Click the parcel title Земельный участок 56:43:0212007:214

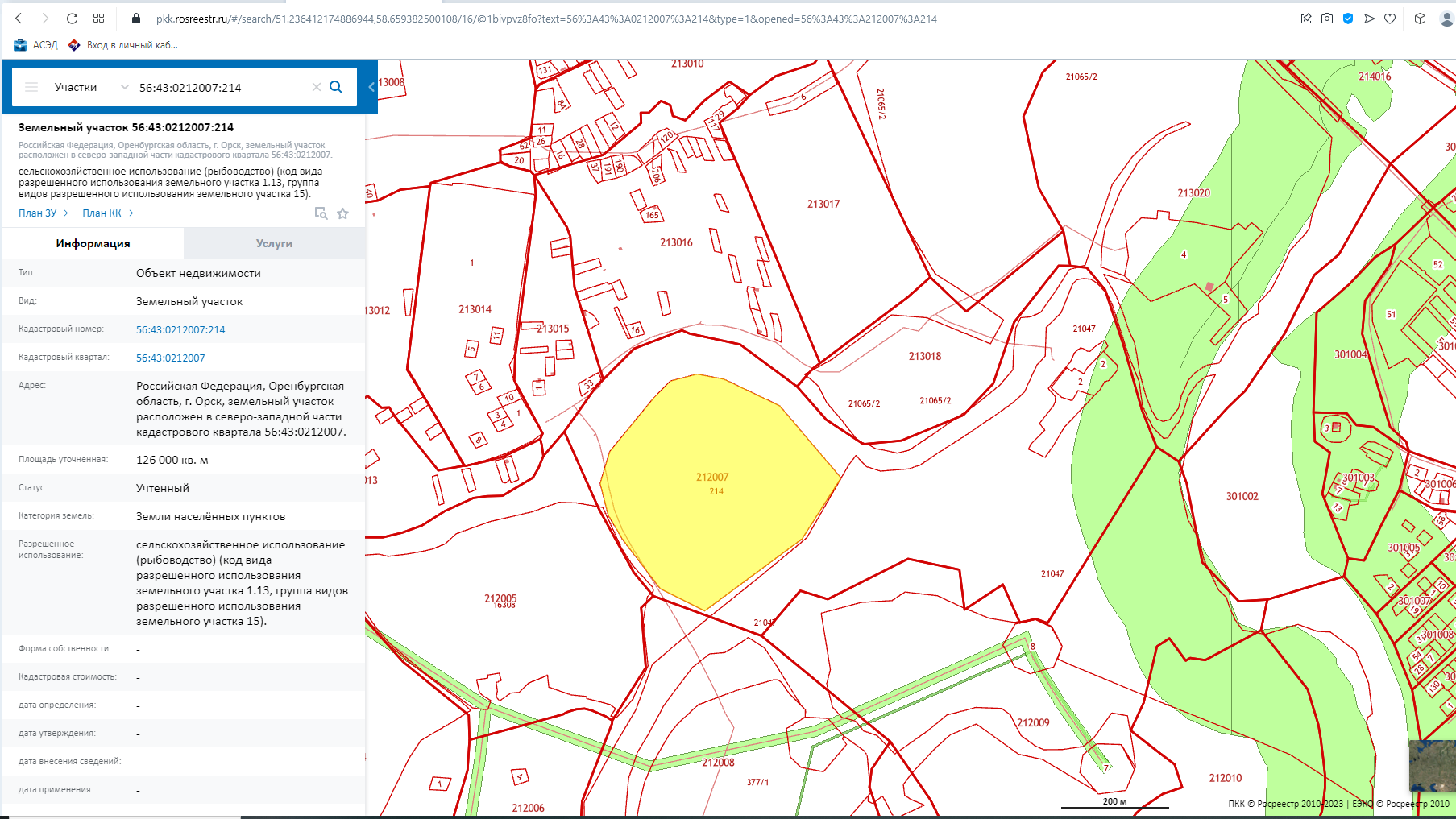(126, 127)
